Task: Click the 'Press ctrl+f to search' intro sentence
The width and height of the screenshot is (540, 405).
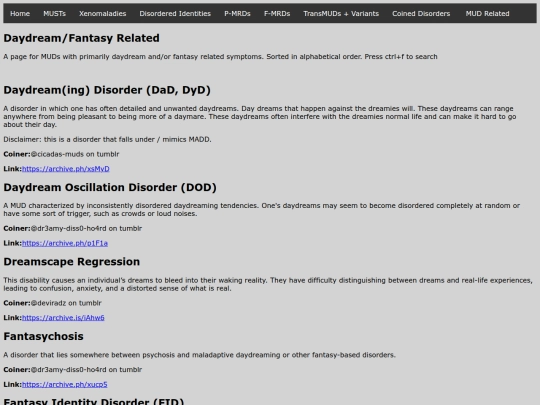Action: pos(401,56)
